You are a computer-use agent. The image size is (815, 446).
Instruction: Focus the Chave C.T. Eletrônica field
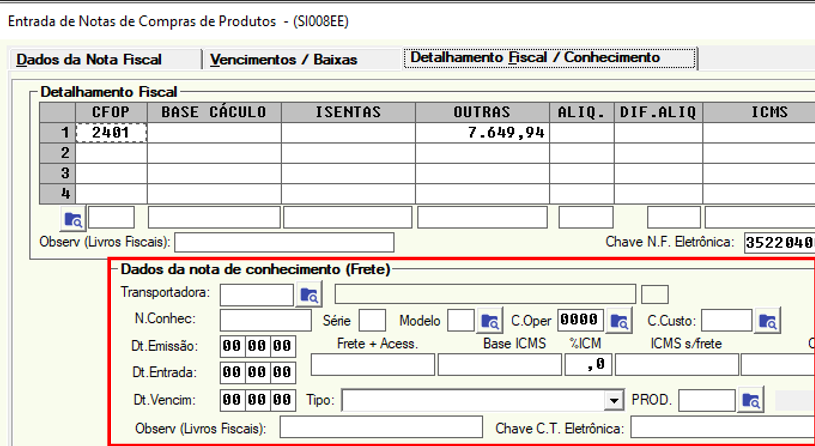pos(722,429)
